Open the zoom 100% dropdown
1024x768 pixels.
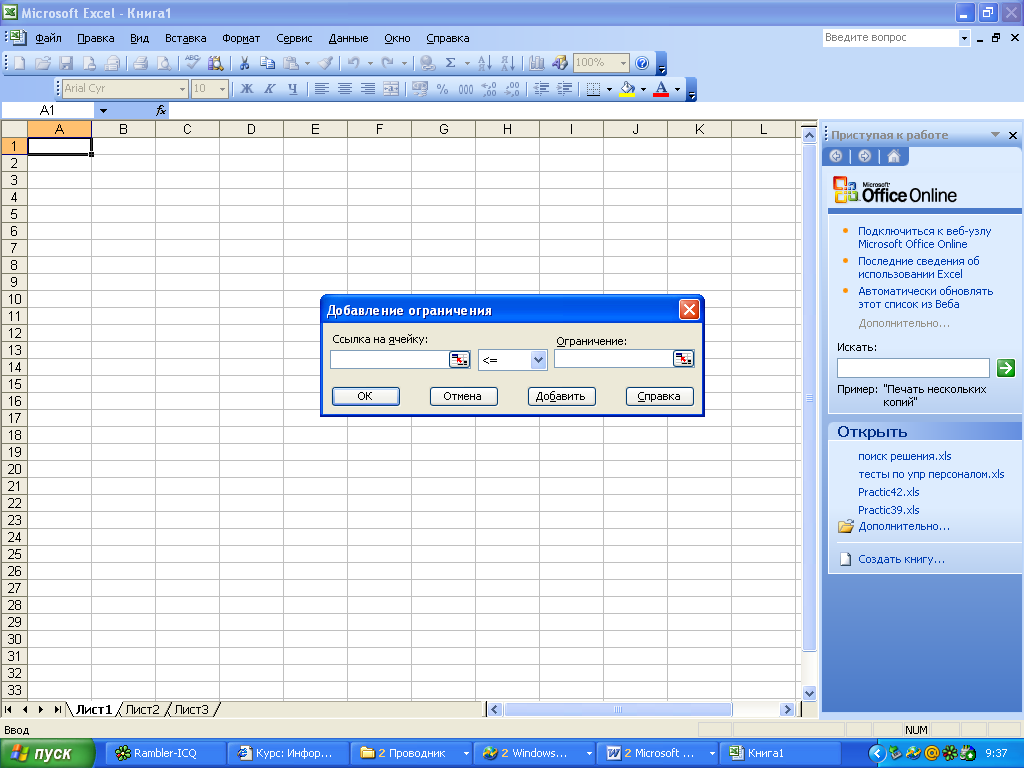(x=623, y=63)
